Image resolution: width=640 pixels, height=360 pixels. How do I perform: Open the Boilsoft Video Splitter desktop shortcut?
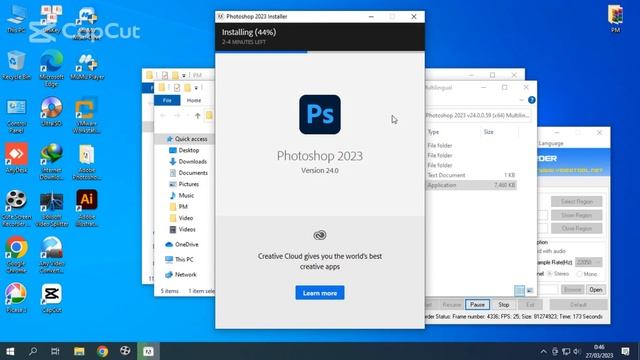click(x=51, y=209)
